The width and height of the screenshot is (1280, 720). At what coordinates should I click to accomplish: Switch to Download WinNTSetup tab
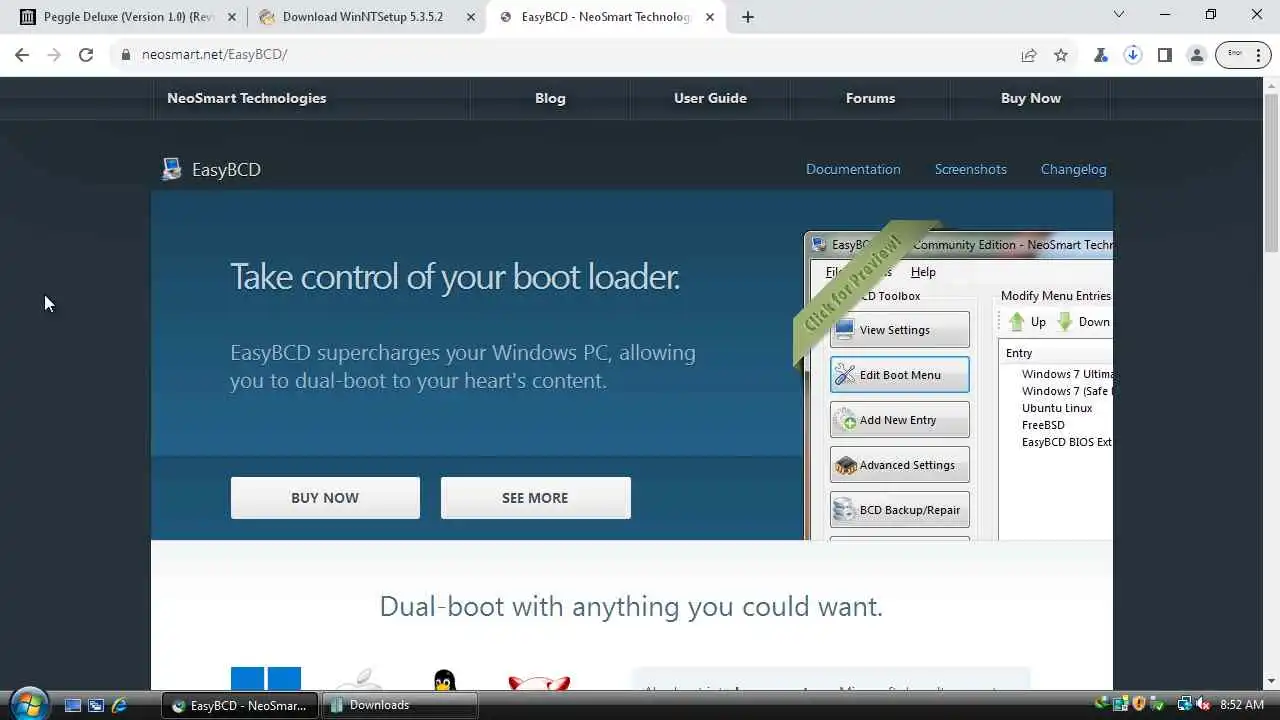pos(363,17)
